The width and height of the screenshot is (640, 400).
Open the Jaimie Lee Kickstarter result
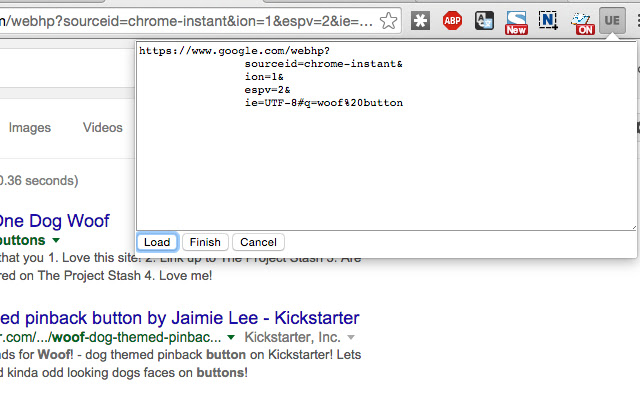(180, 318)
